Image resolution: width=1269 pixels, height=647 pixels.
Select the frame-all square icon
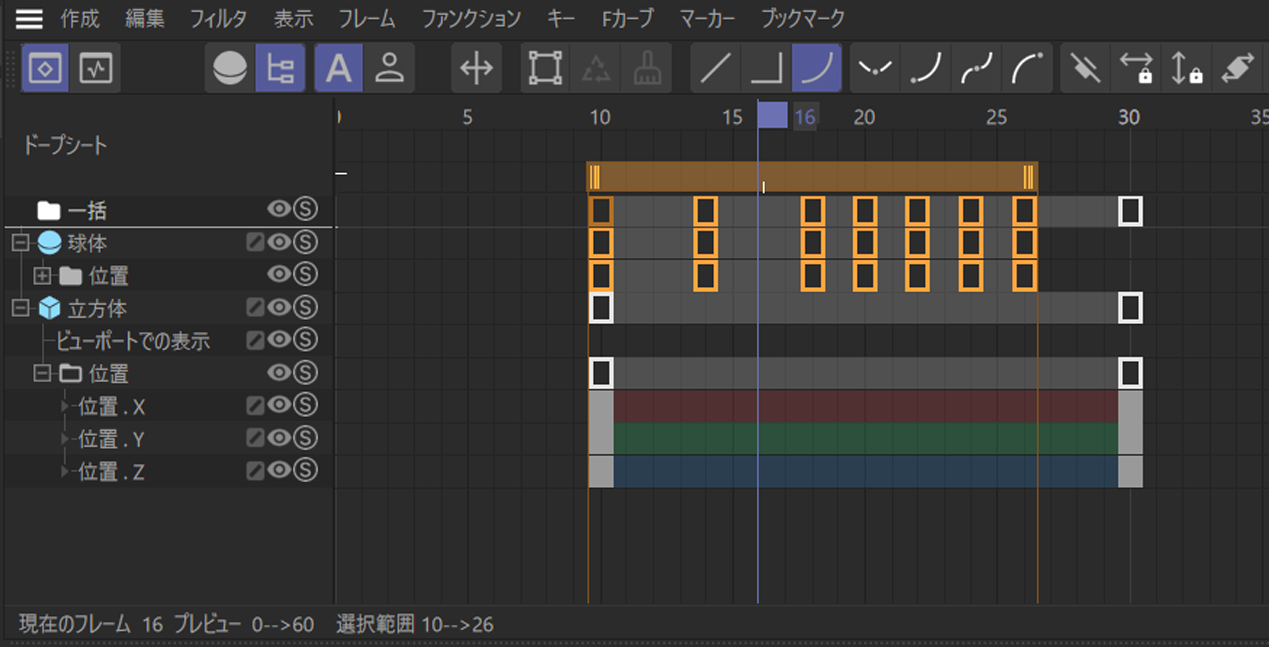coord(545,69)
